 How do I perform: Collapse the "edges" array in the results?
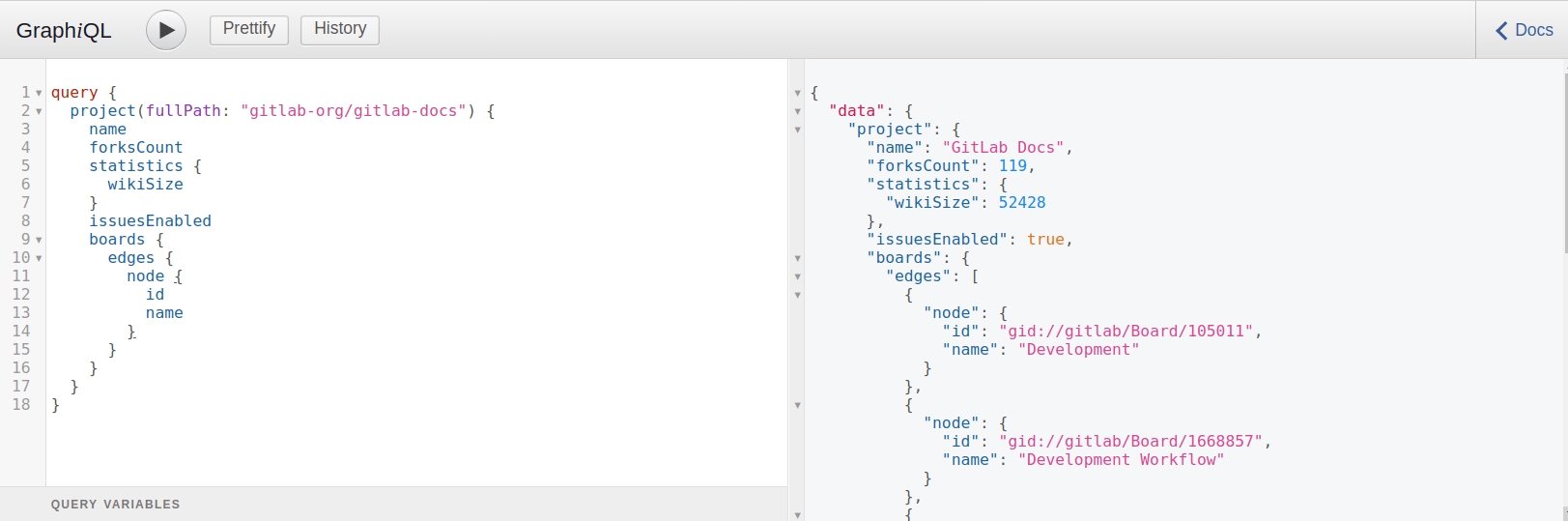point(798,276)
